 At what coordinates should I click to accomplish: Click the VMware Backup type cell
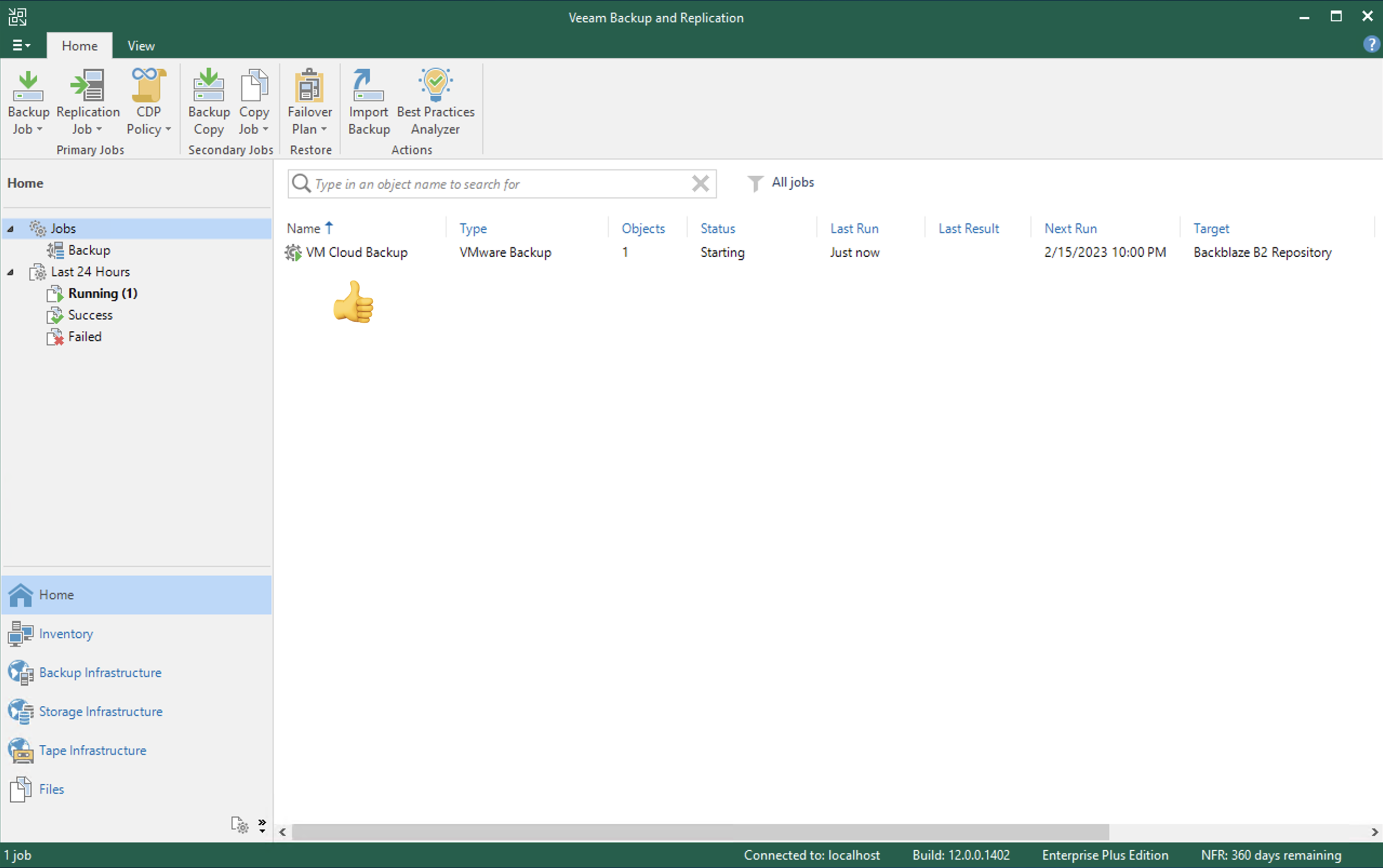click(505, 252)
